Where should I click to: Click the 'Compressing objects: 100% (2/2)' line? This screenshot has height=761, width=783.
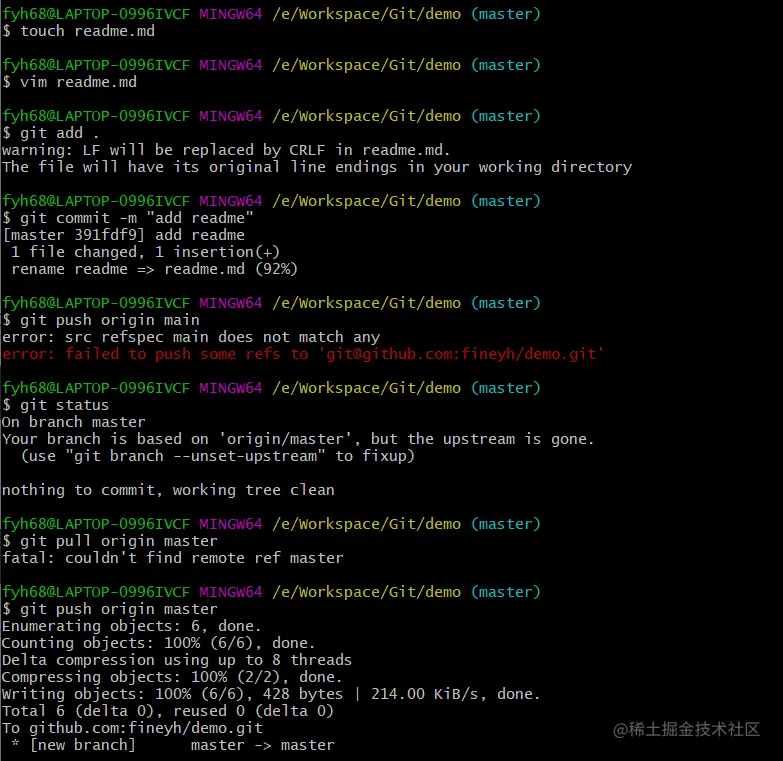(172, 677)
